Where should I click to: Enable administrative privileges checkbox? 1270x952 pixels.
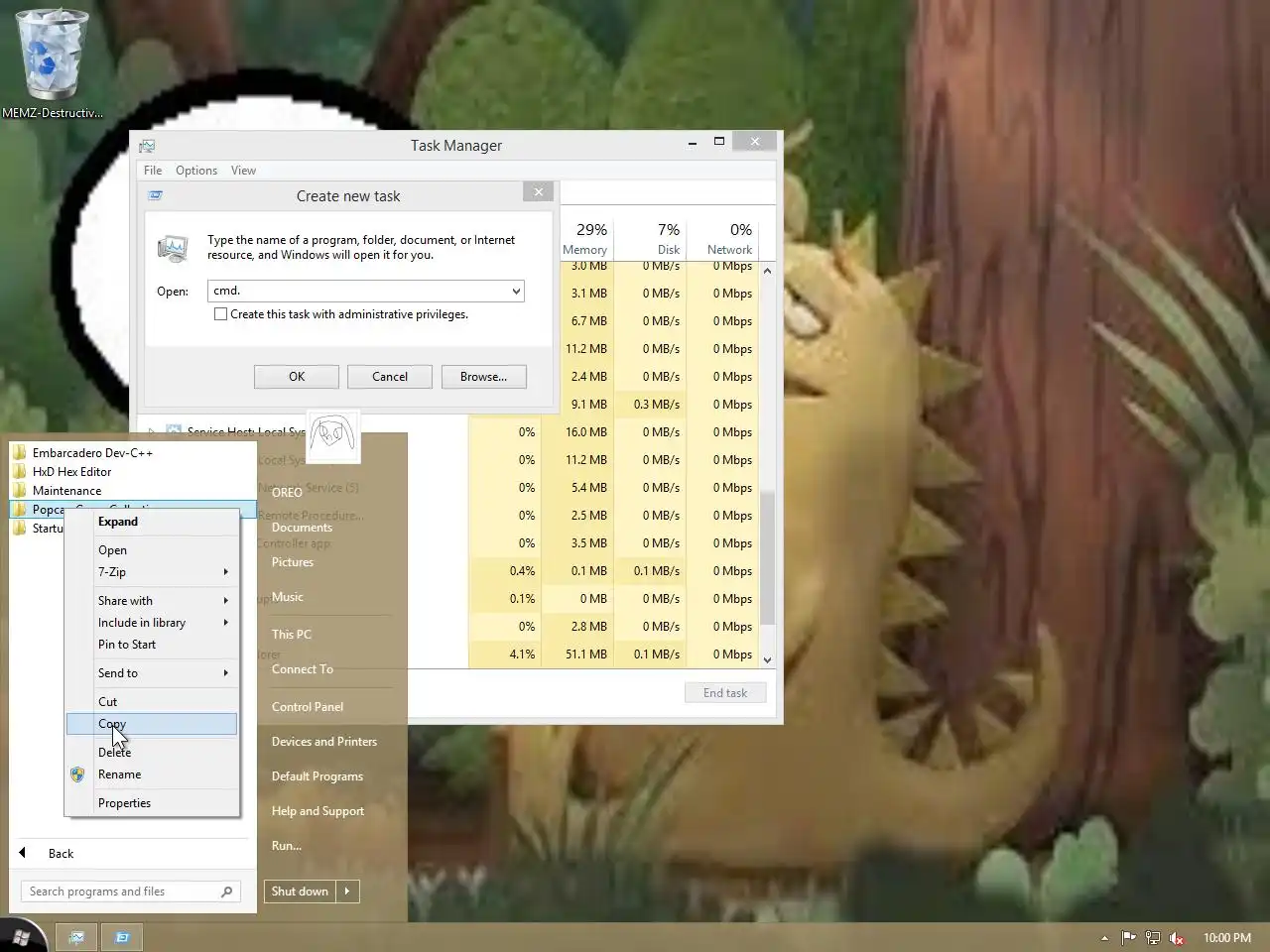point(221,314)
